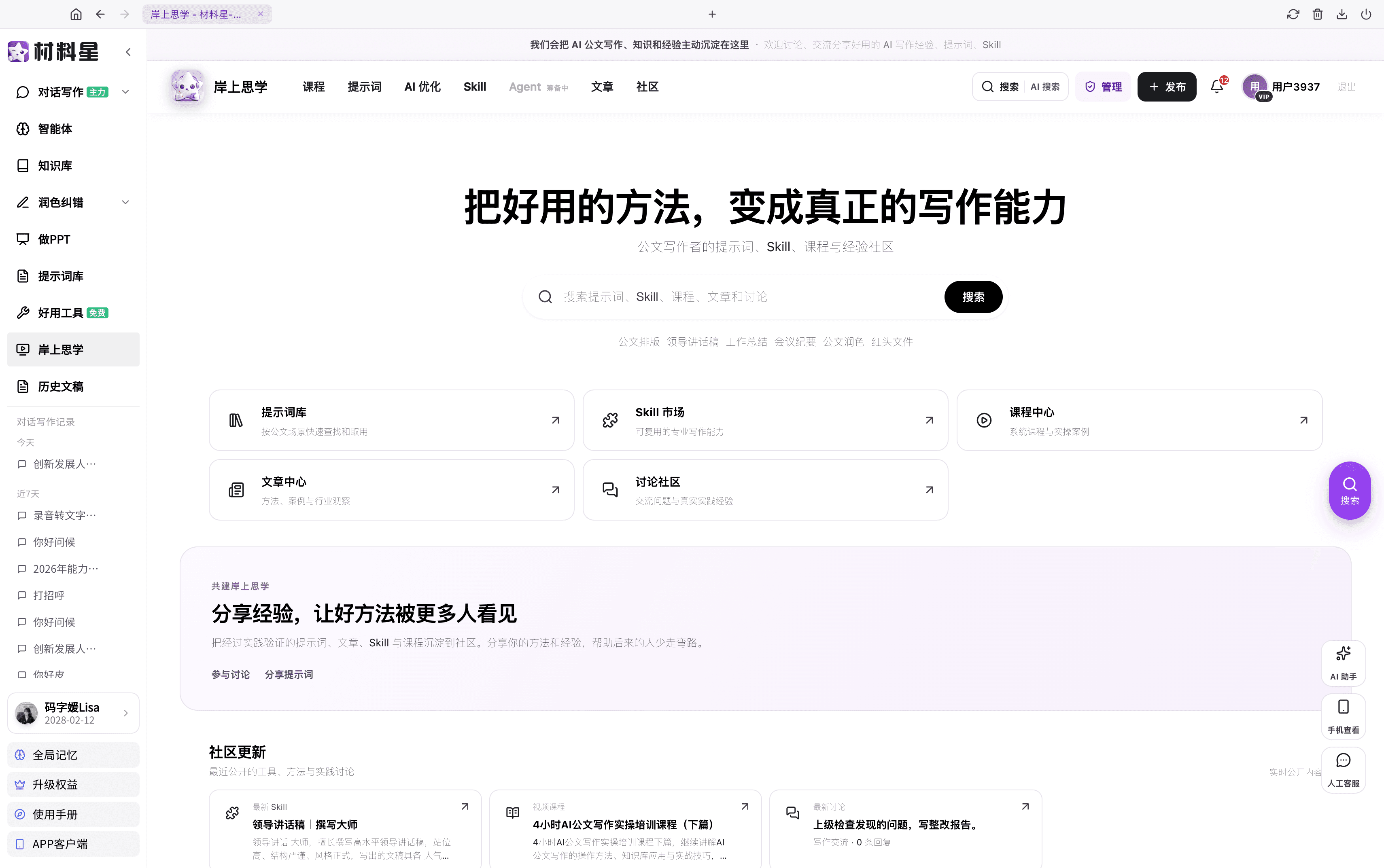Screen dimensions: 1384x868
Task: Open the Skill 市场 card
Action: pyautogui.click(x=765, y=420)
